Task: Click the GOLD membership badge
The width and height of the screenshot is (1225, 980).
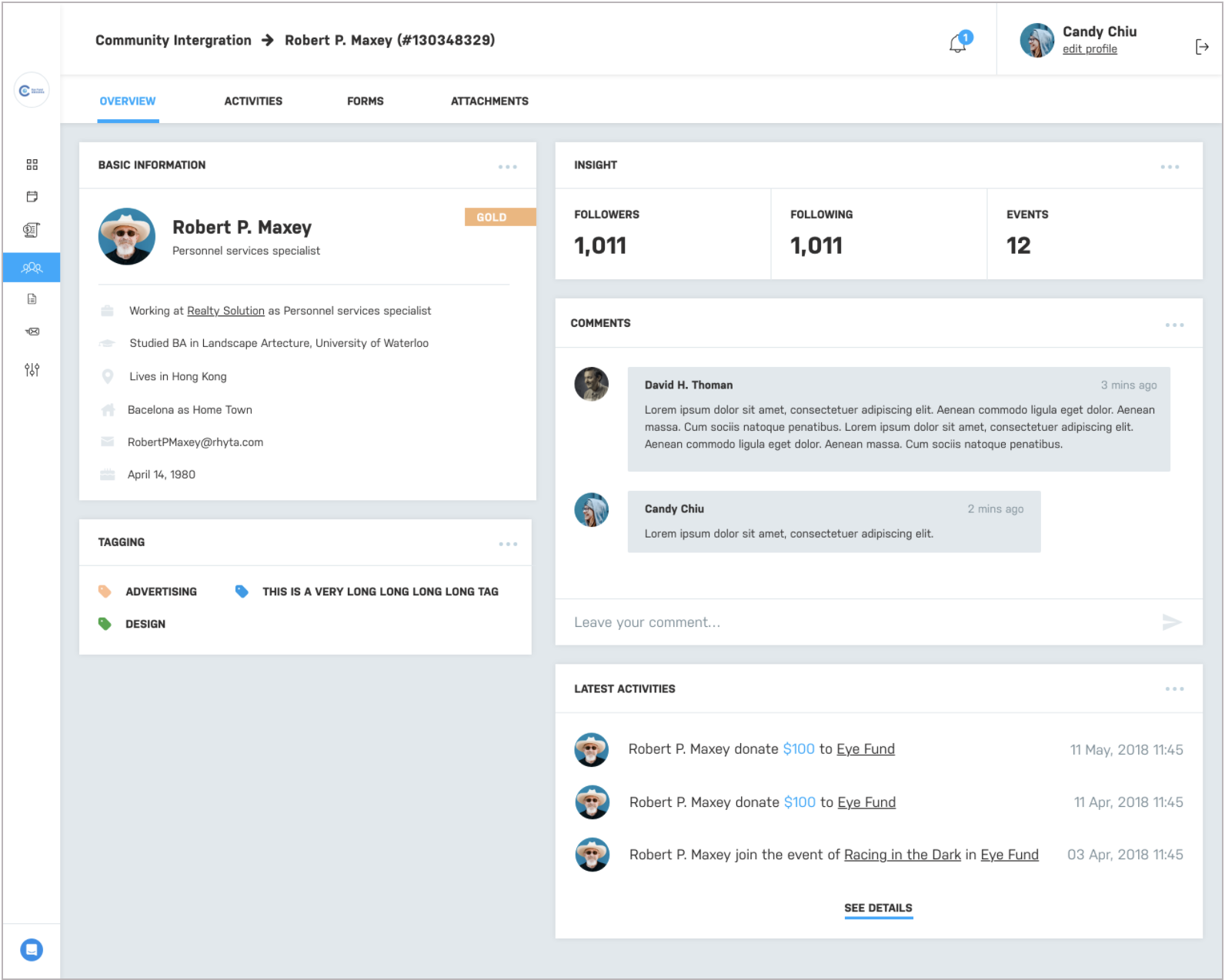Action: (500, 217)
